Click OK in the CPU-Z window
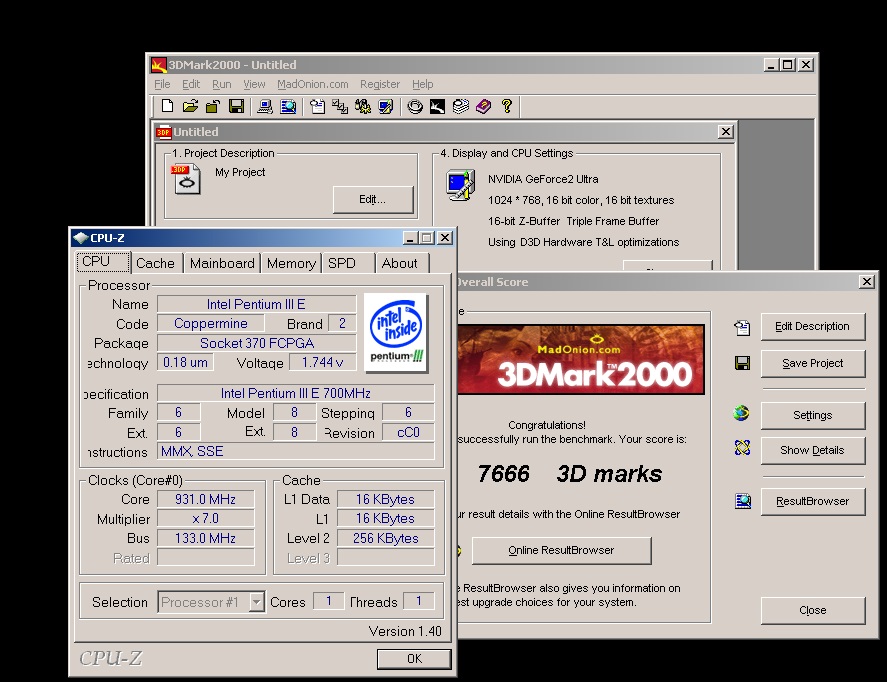The width and height of the screenshot is (887, 682). coord(414,659)
